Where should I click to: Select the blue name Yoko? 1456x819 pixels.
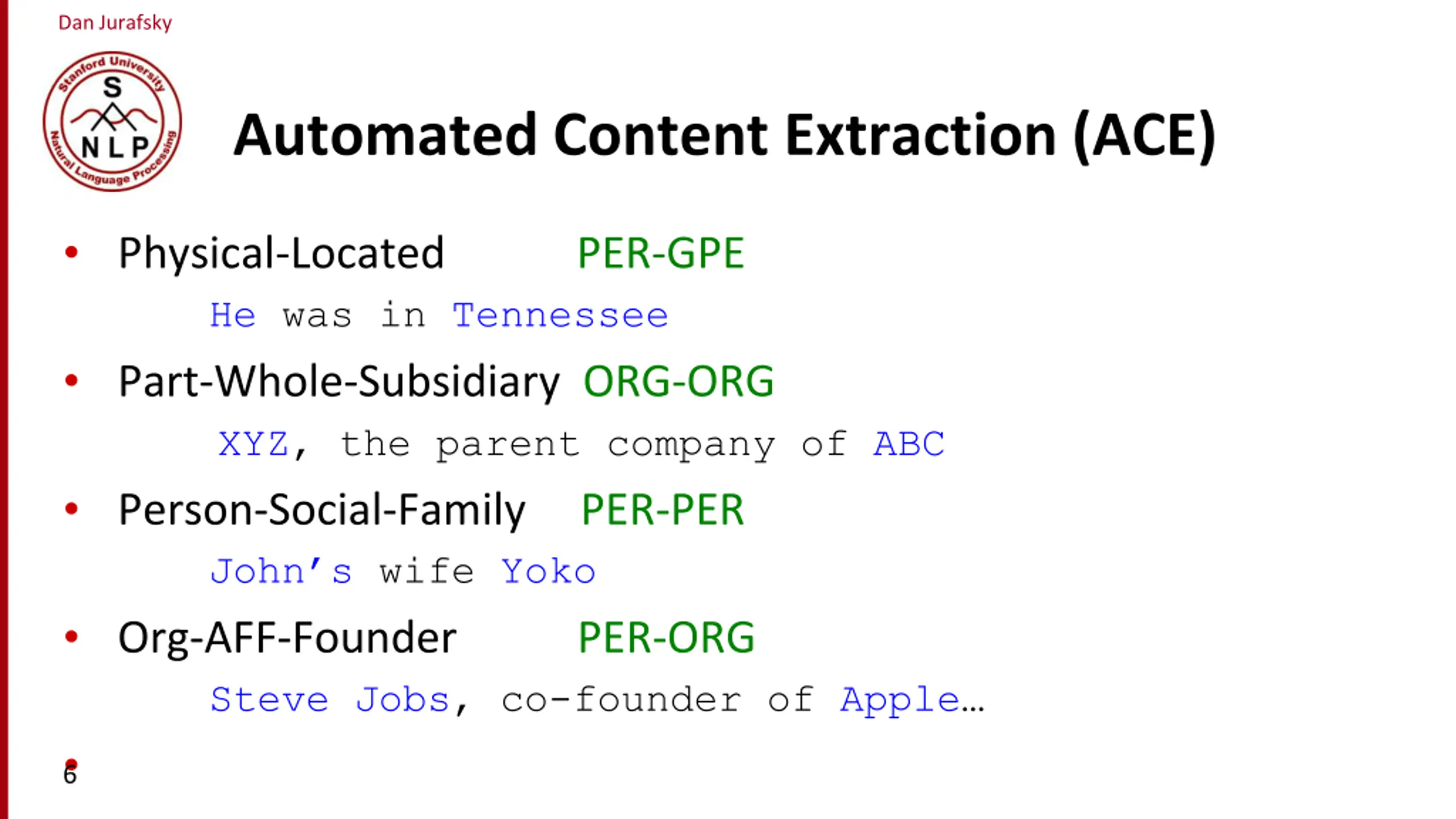point(548,572)
